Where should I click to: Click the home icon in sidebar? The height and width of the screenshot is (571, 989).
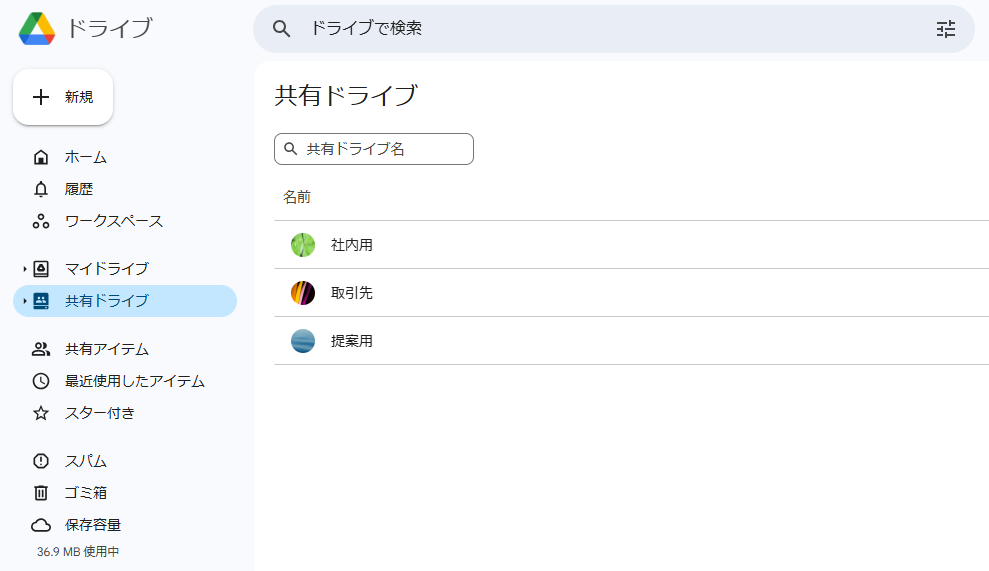coord(41,157)
